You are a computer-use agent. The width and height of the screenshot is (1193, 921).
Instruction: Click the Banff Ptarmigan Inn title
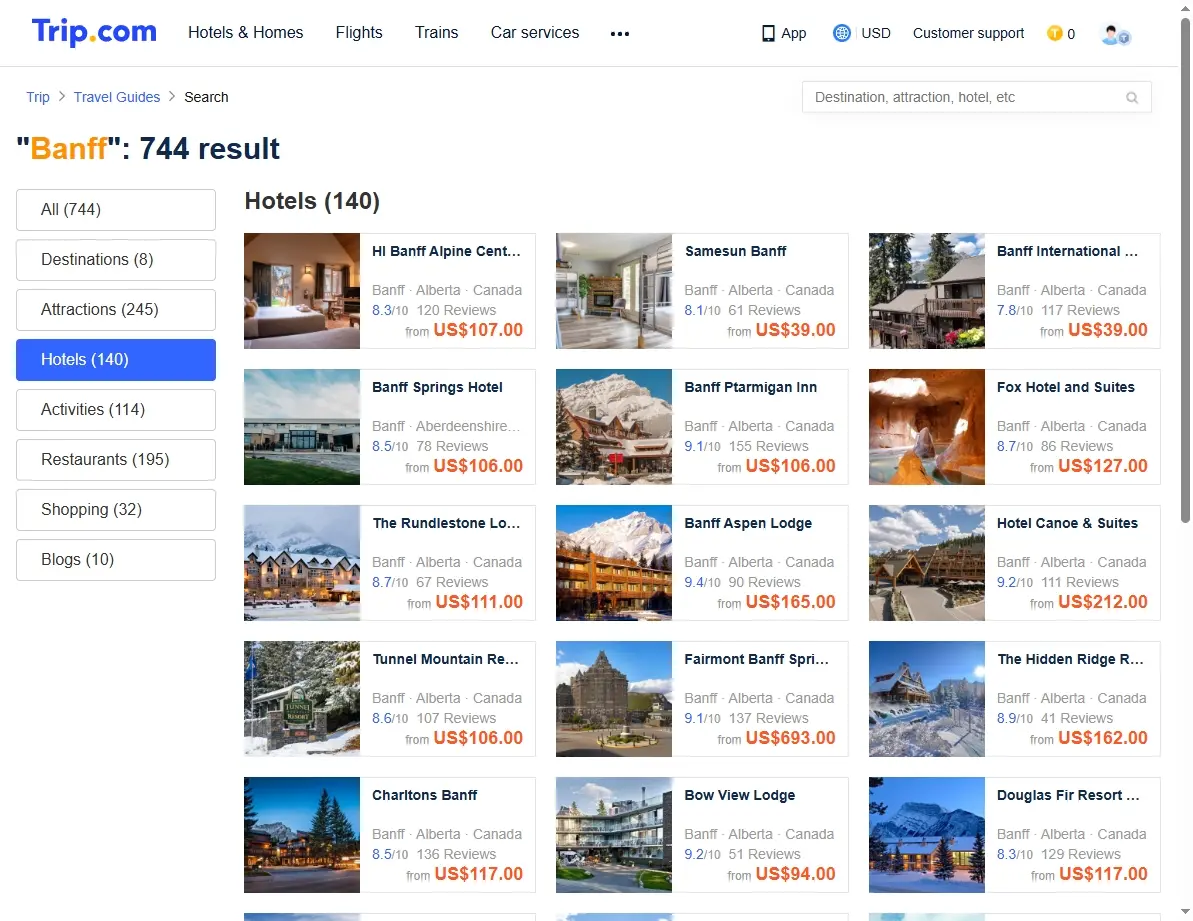click(x=750, y=387)
